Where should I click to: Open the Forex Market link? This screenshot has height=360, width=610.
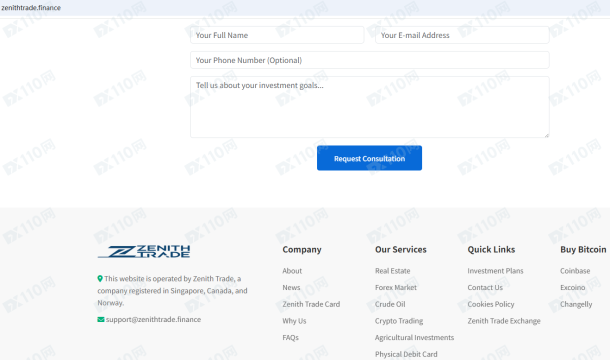pos(396,288)
